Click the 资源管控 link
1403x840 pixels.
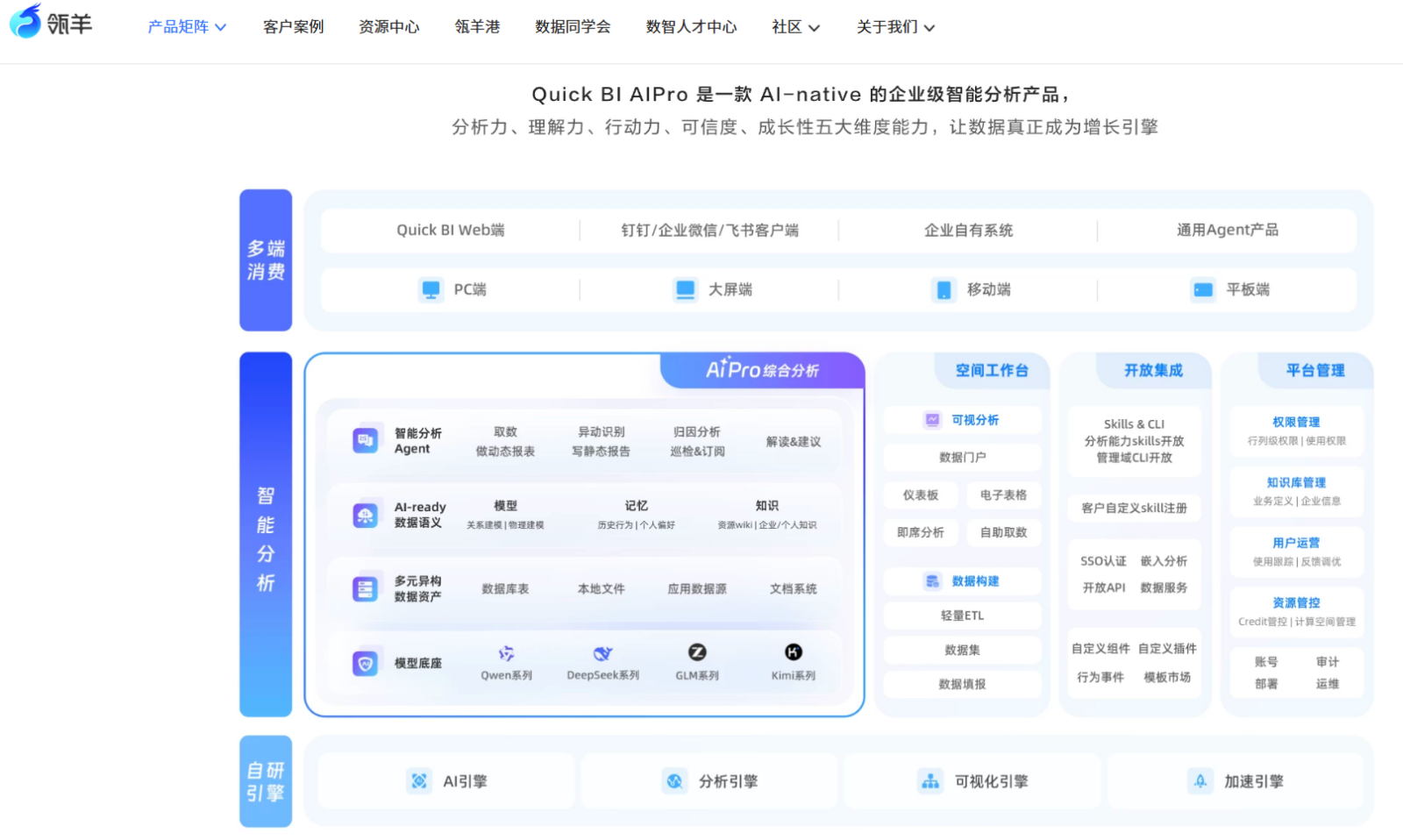(x=1296, y=603)
